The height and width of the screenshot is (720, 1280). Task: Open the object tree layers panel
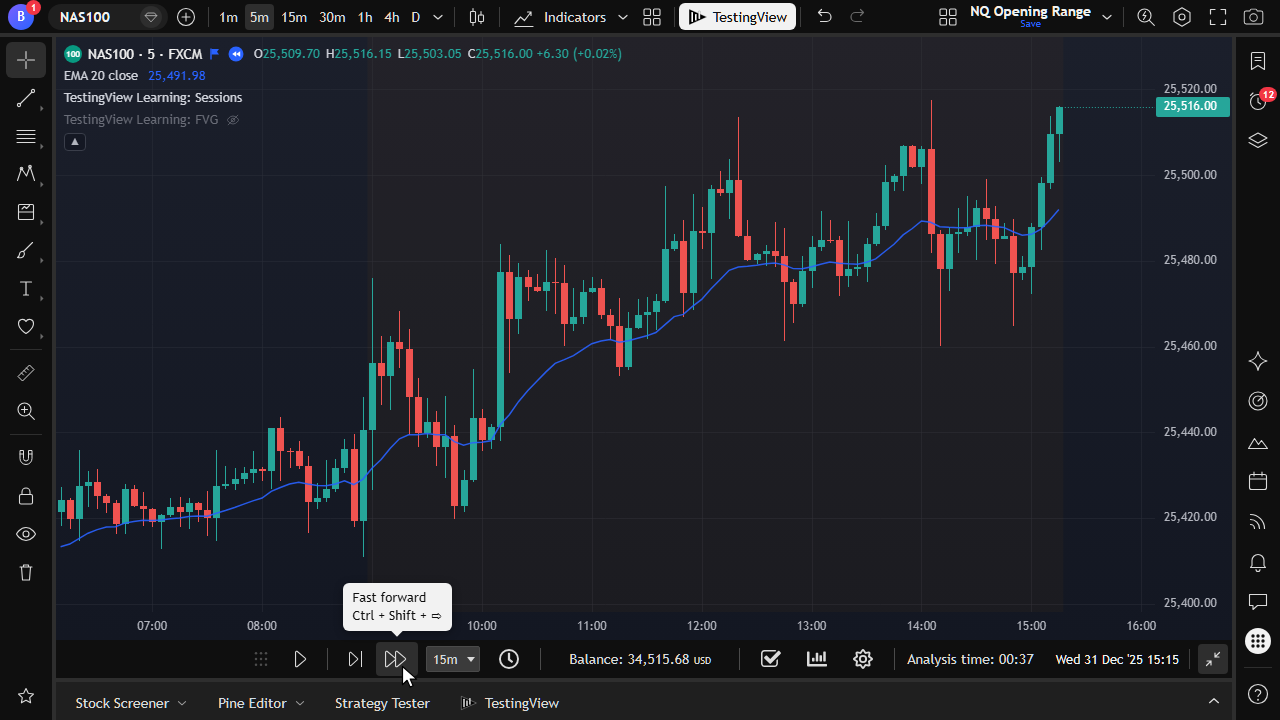[x=1258, y=140]
